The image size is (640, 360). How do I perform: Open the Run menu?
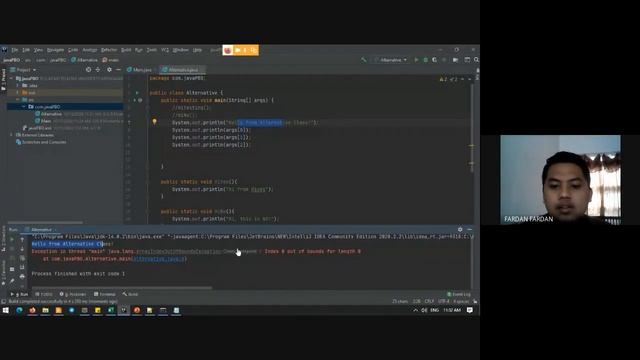coord(139,50)
